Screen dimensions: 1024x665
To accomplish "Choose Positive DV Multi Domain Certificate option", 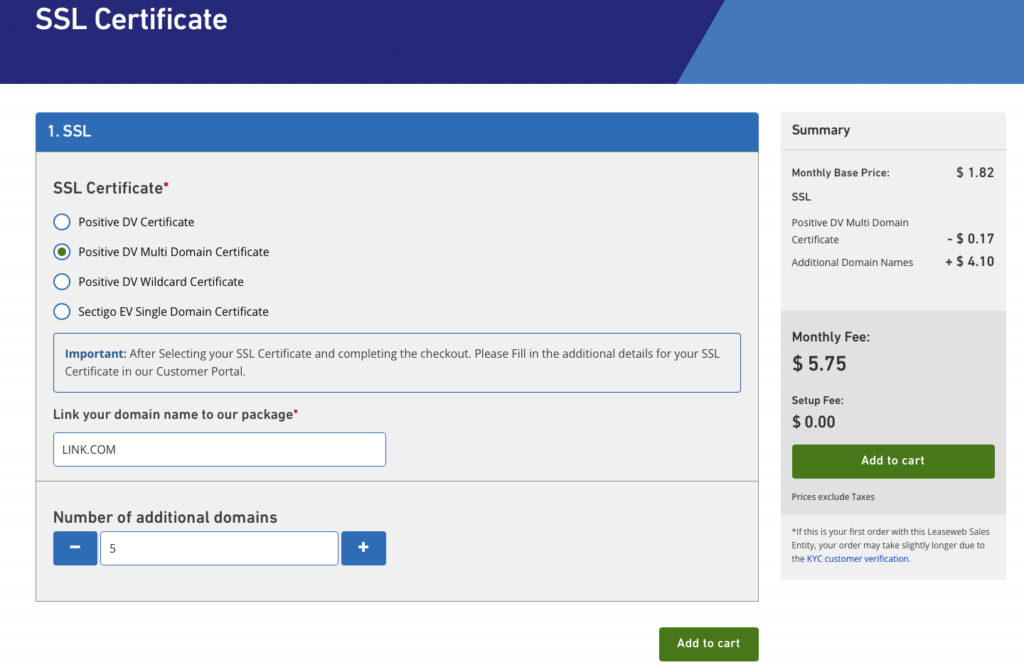I will (62, 252).
